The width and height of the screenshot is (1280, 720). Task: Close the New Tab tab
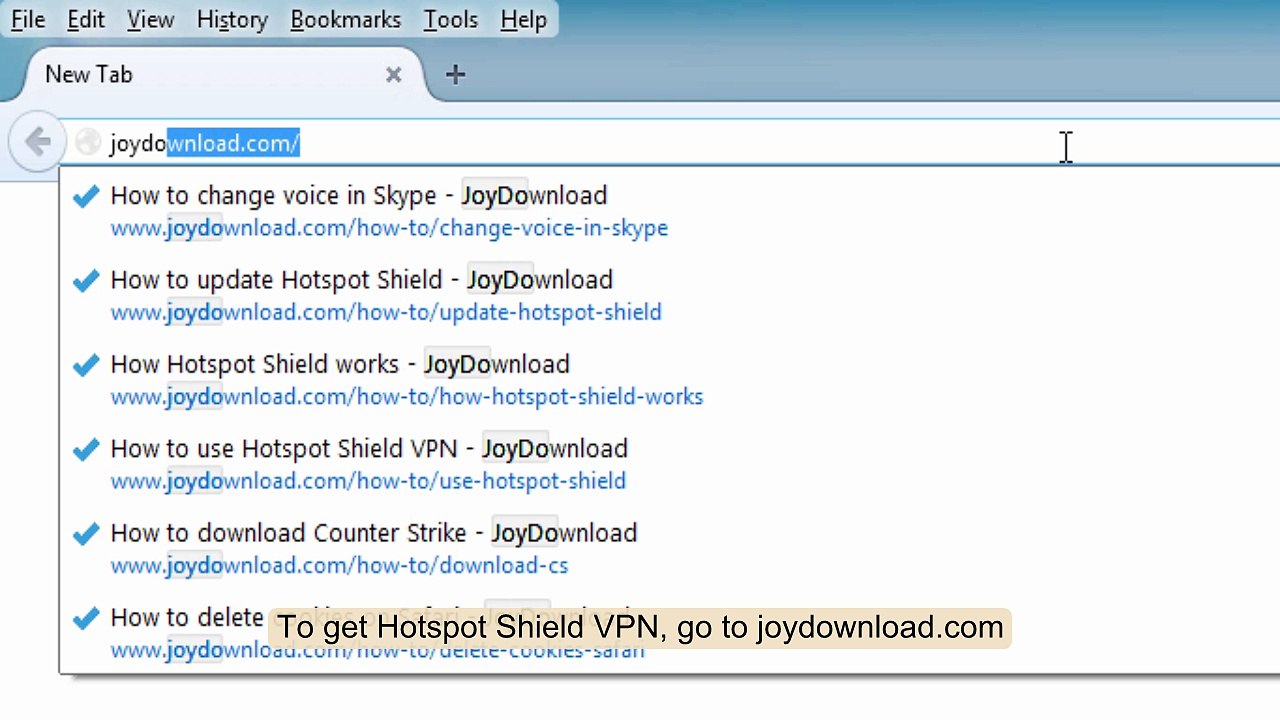pos(394,75)
